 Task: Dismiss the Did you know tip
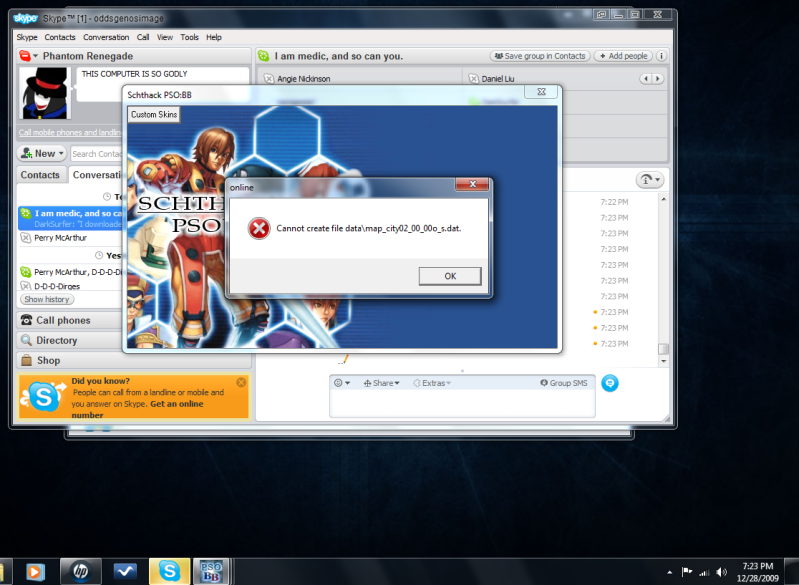tap(241, 382)
